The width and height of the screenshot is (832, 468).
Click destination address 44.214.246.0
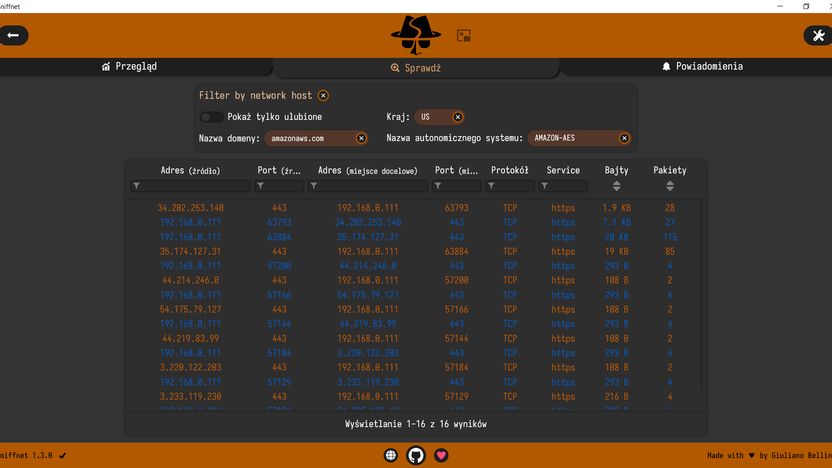pyautogui.click(x=368, y=266)
